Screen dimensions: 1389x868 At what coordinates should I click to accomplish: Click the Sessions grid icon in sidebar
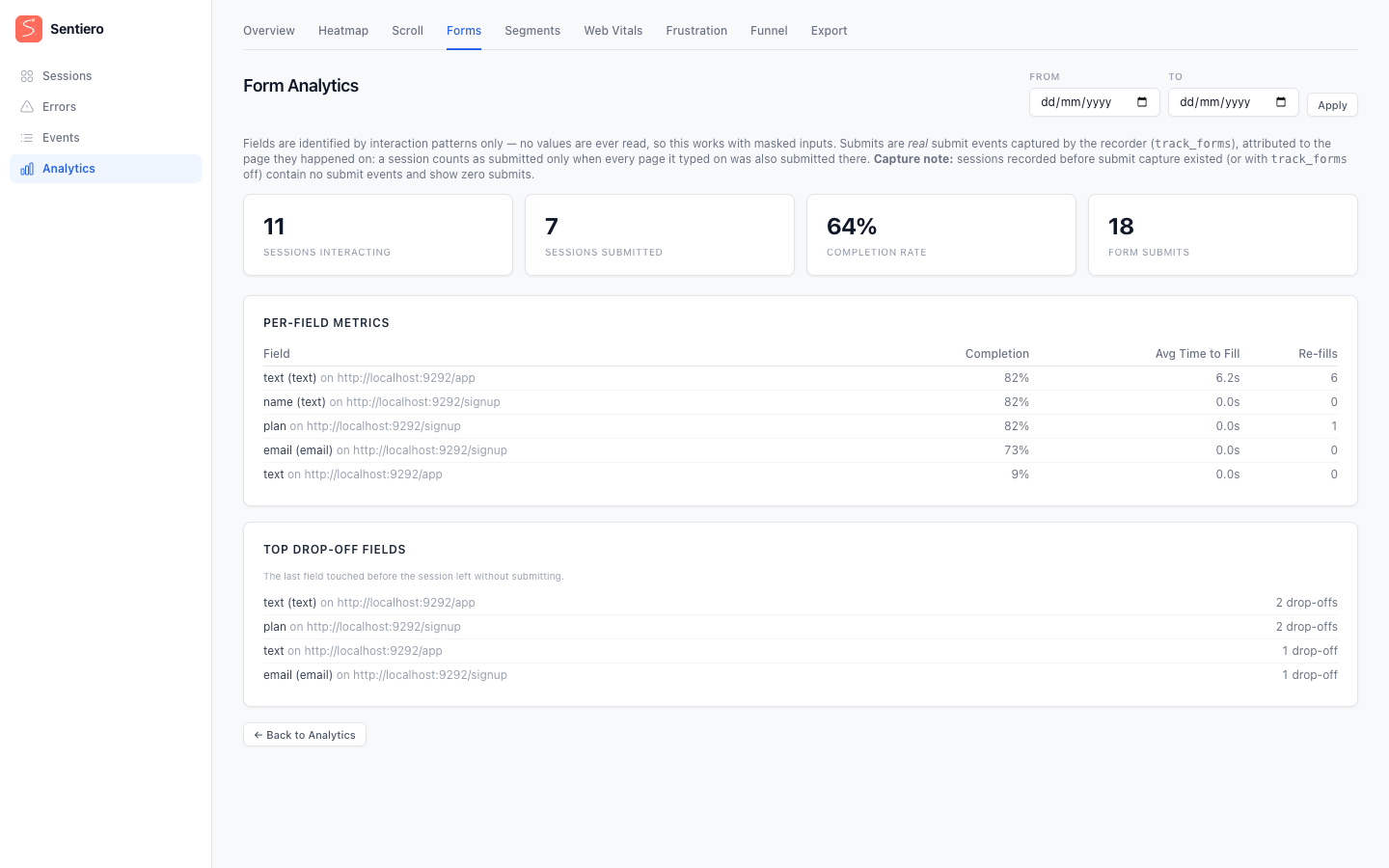(x=27, y=76)
